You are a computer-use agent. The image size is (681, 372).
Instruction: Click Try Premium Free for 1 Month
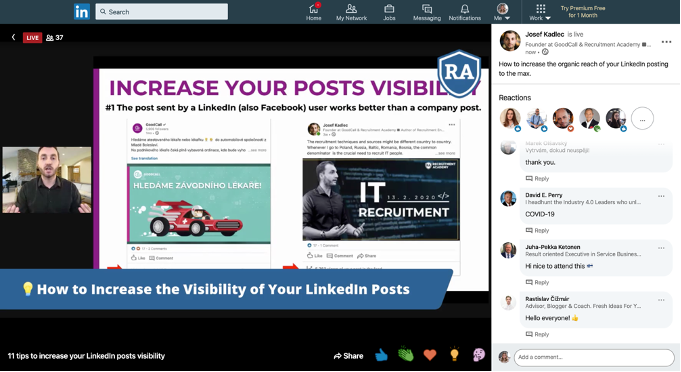point(583,12)
